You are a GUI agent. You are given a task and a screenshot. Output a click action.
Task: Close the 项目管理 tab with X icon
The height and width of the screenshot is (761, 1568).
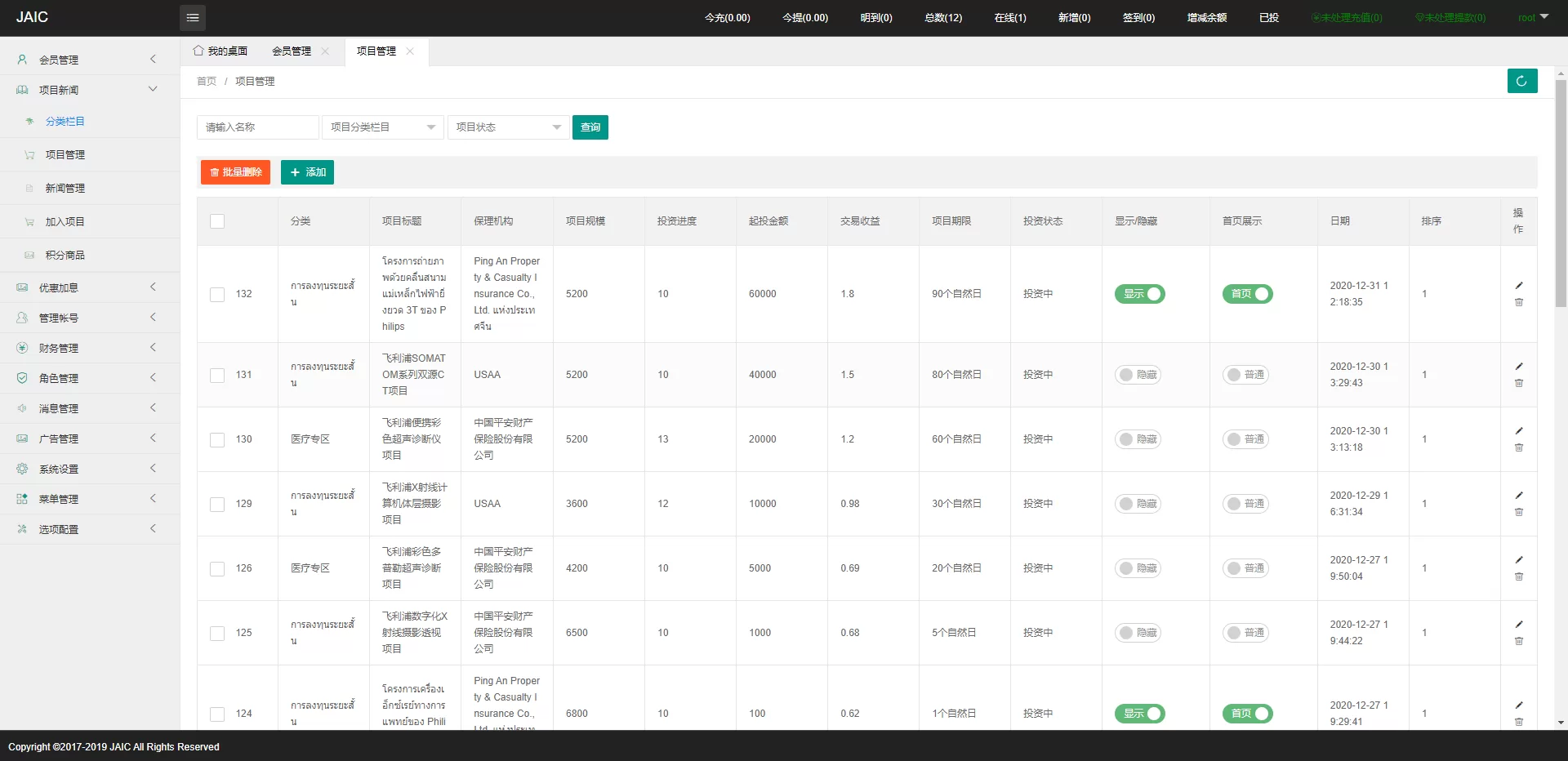pyautogui.click(x=410, y=51)
